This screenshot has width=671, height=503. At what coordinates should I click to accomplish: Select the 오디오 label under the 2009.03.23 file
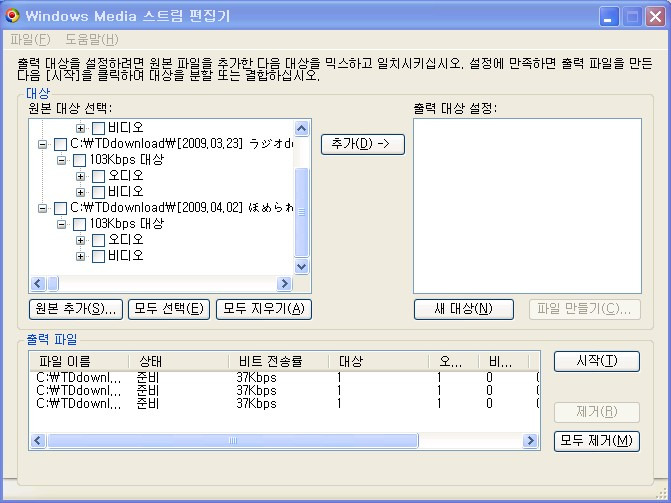pos(126,176)
